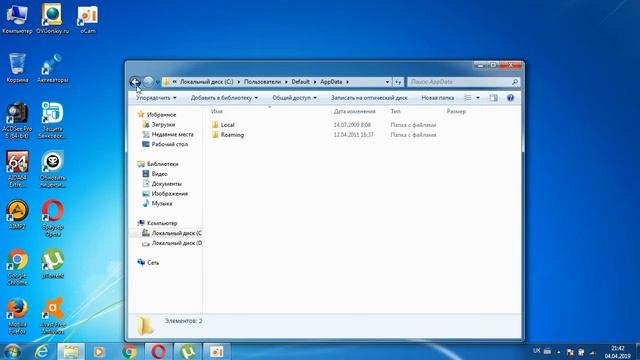
Task: Expand the arrow after AppData breadcrumb
Action: (347, 82)
